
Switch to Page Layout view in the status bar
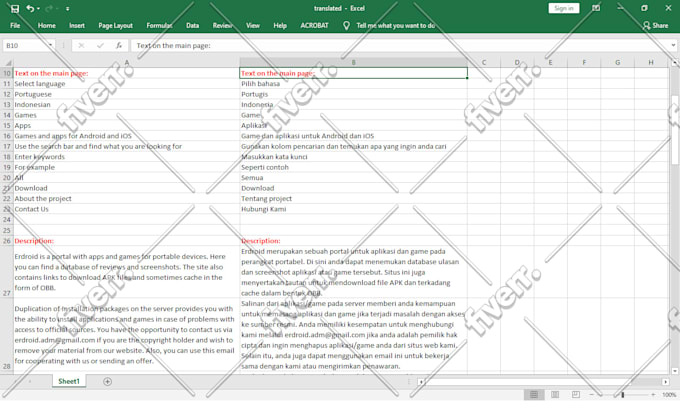(557, 395)
